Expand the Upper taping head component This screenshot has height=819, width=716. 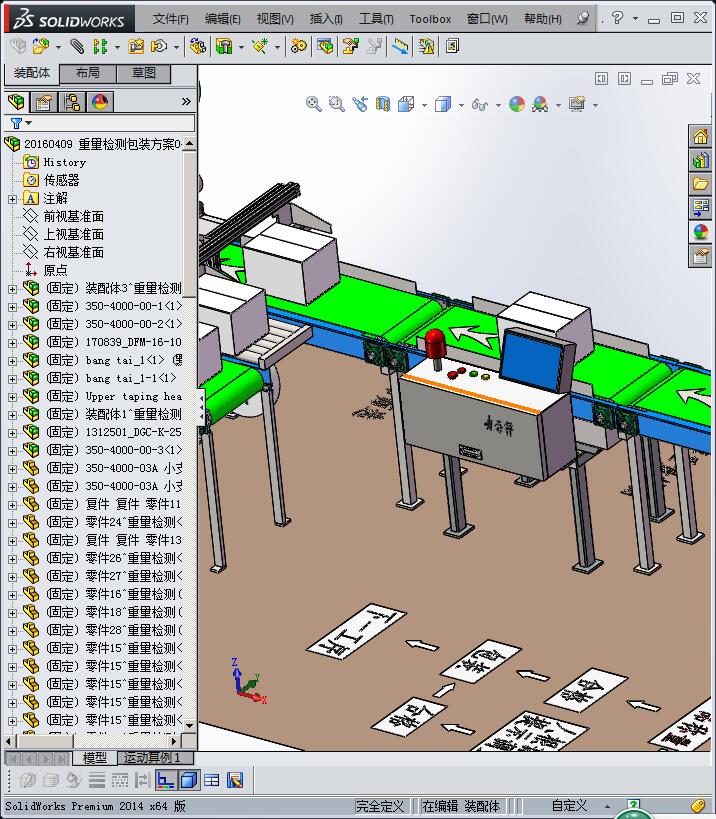[13, 397]
